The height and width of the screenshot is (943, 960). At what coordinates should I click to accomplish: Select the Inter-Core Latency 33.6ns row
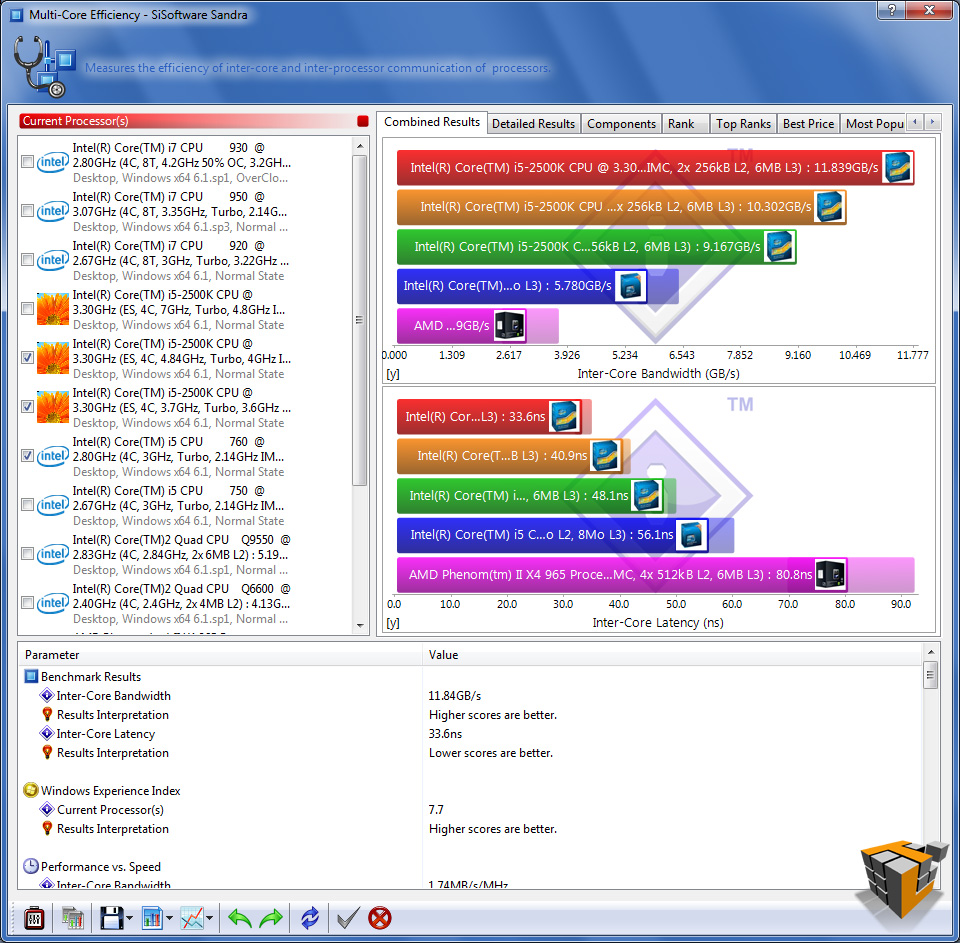pyautogui.click(x=470, y=734)
